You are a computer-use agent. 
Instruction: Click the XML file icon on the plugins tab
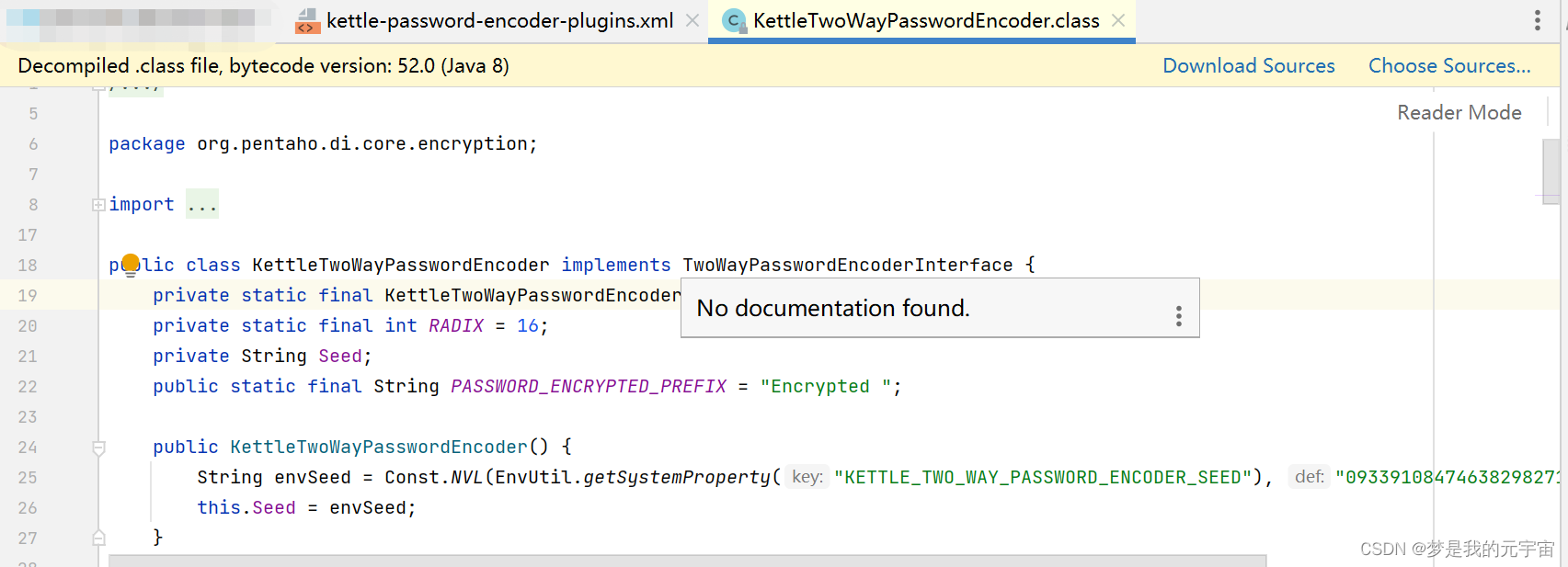[307, 20]
